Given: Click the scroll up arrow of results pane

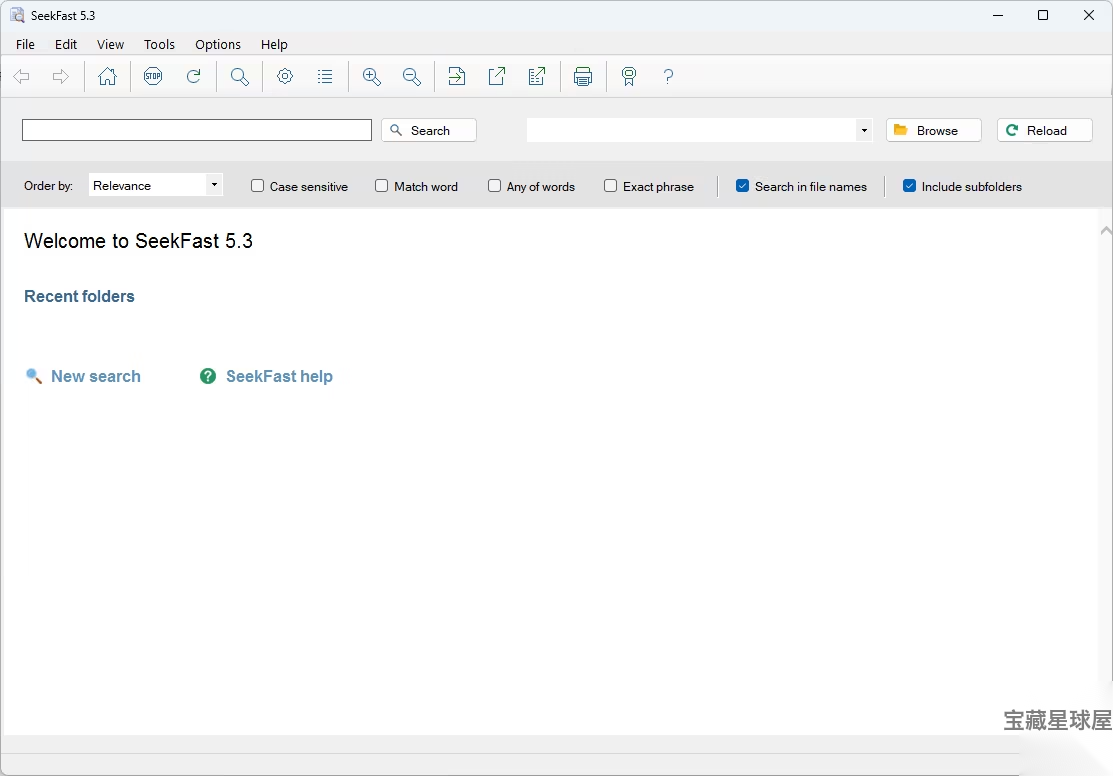Looking at the screenshot, I should pos(1106,230).
